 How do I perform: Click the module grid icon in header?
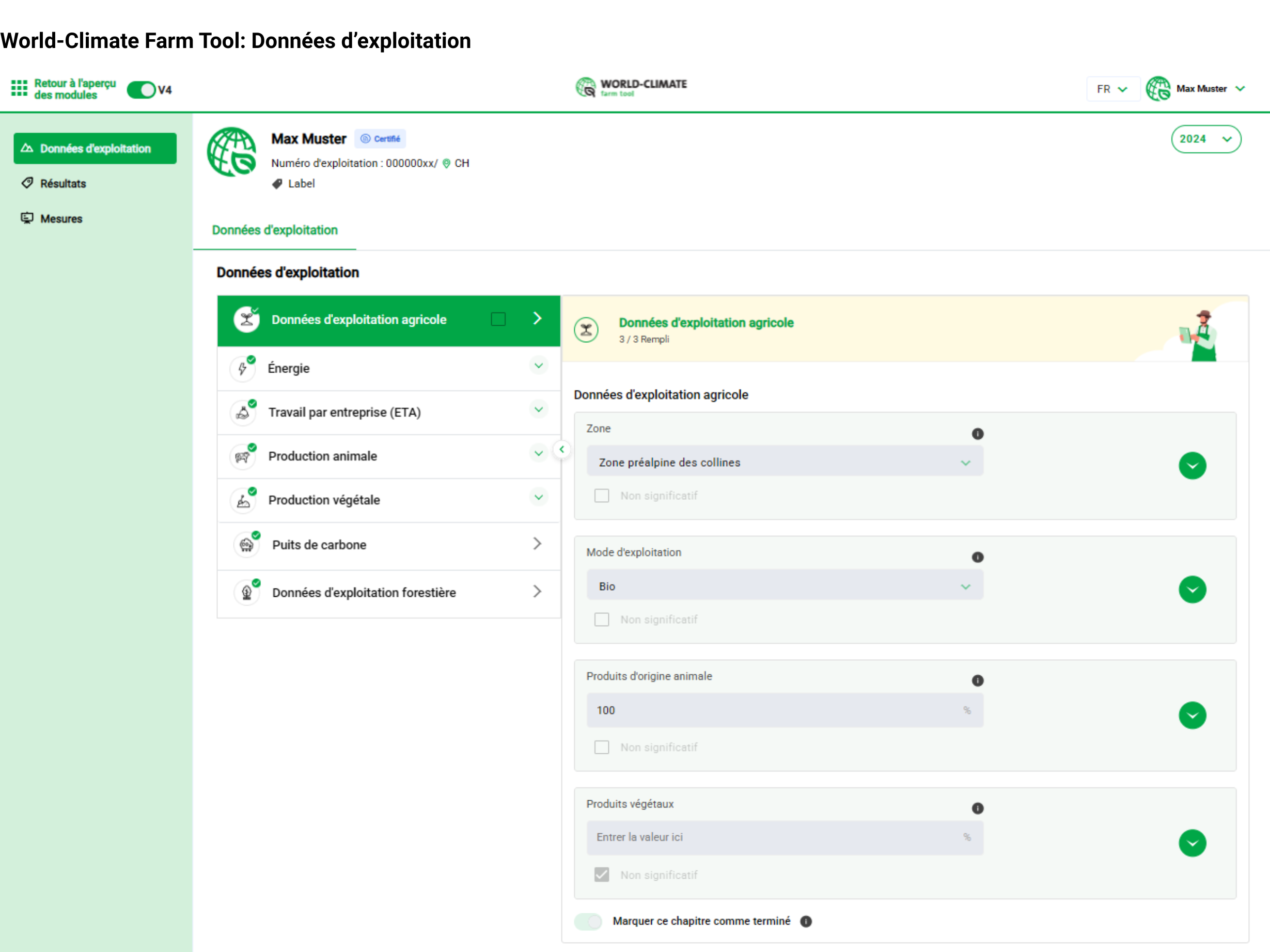click(19, 88)
